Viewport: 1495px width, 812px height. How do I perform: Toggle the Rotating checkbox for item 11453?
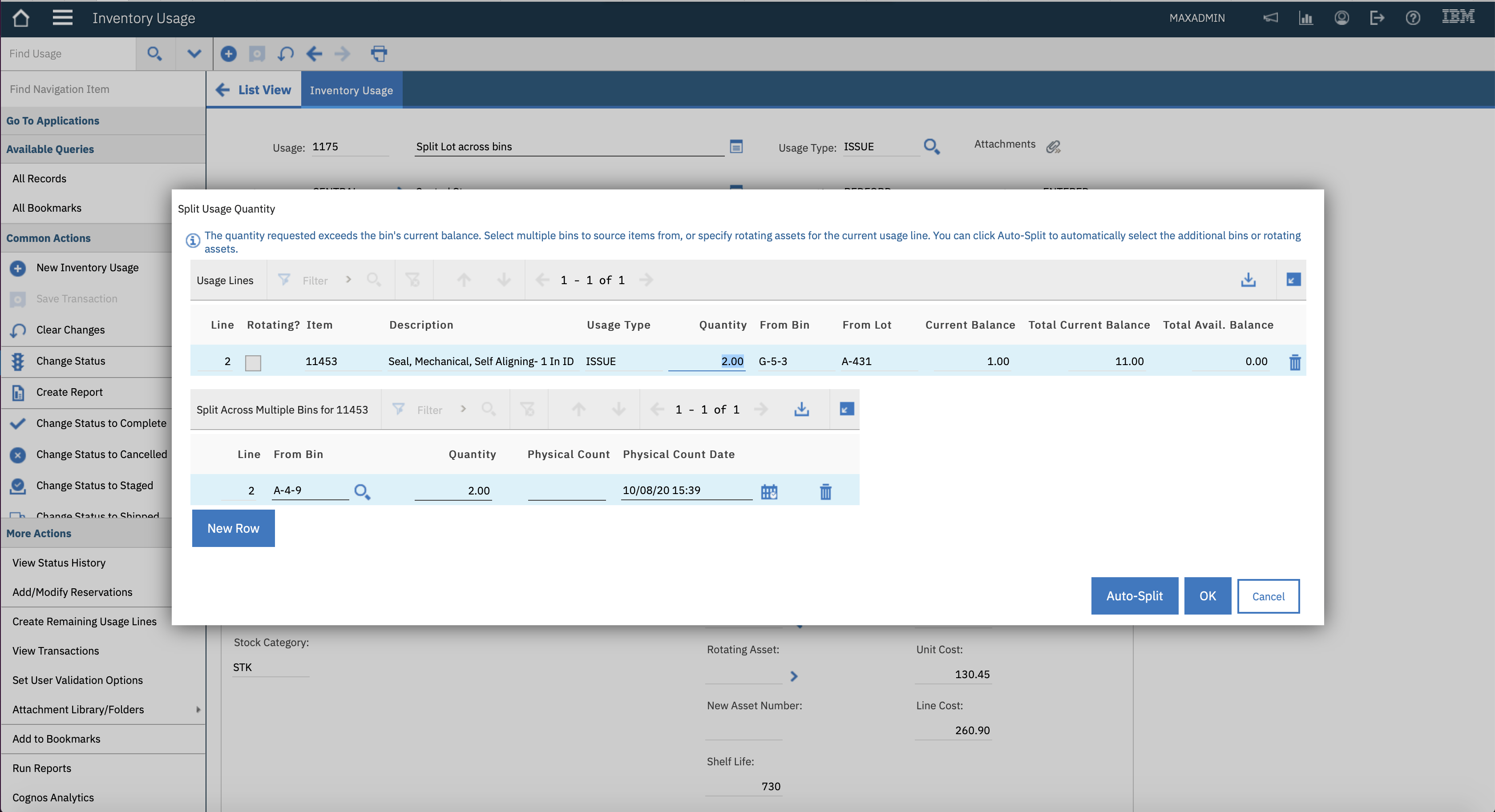[x=253, y=362]
